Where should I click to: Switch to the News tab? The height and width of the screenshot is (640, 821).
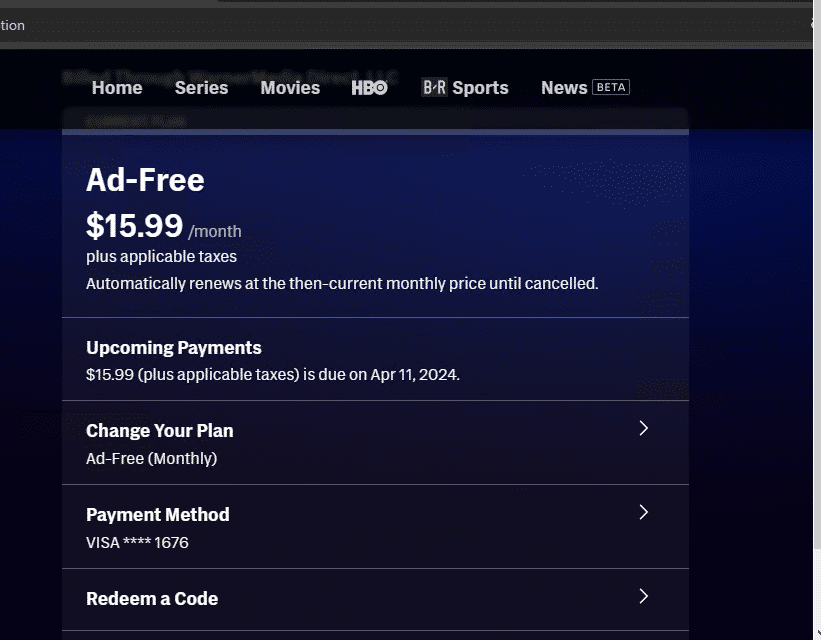pos(564,88)
